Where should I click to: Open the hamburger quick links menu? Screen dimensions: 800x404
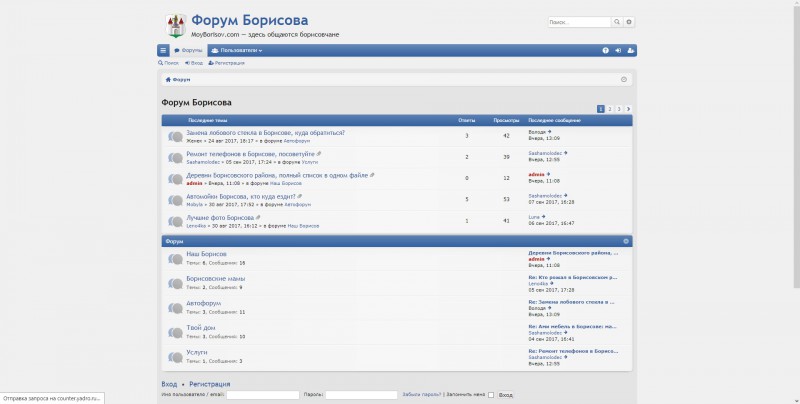(x=163, y=50)
